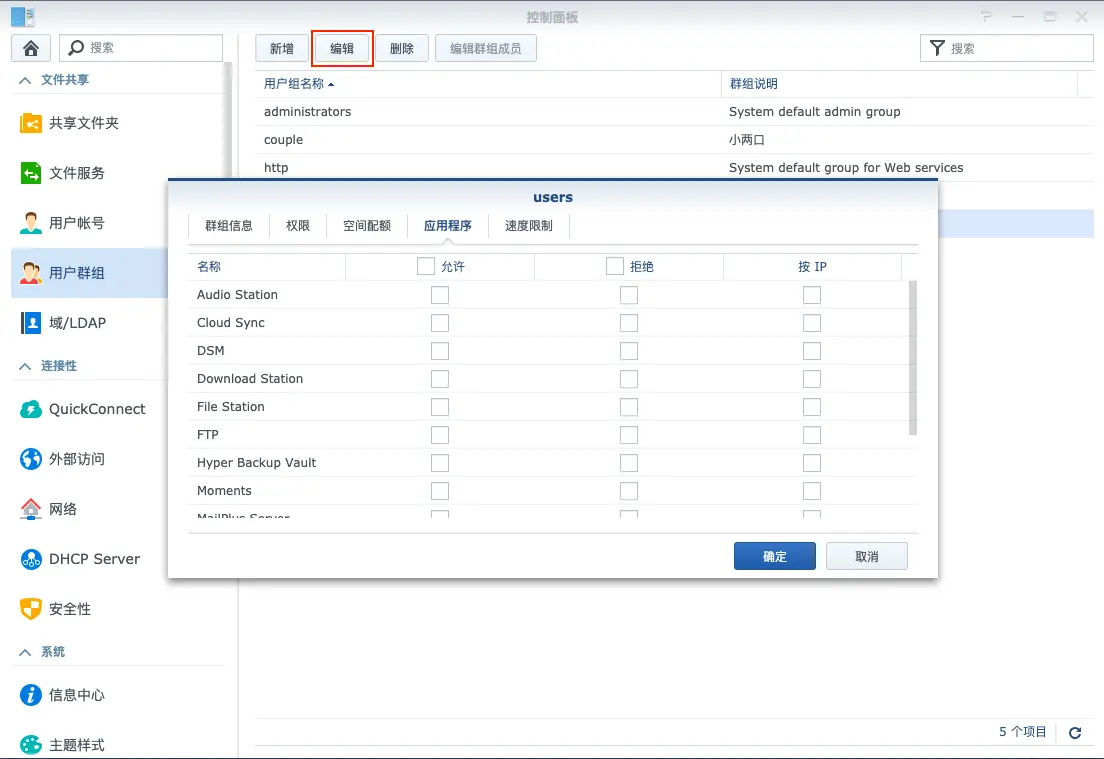Click the application list scrollbar

[x=913, y=358]
